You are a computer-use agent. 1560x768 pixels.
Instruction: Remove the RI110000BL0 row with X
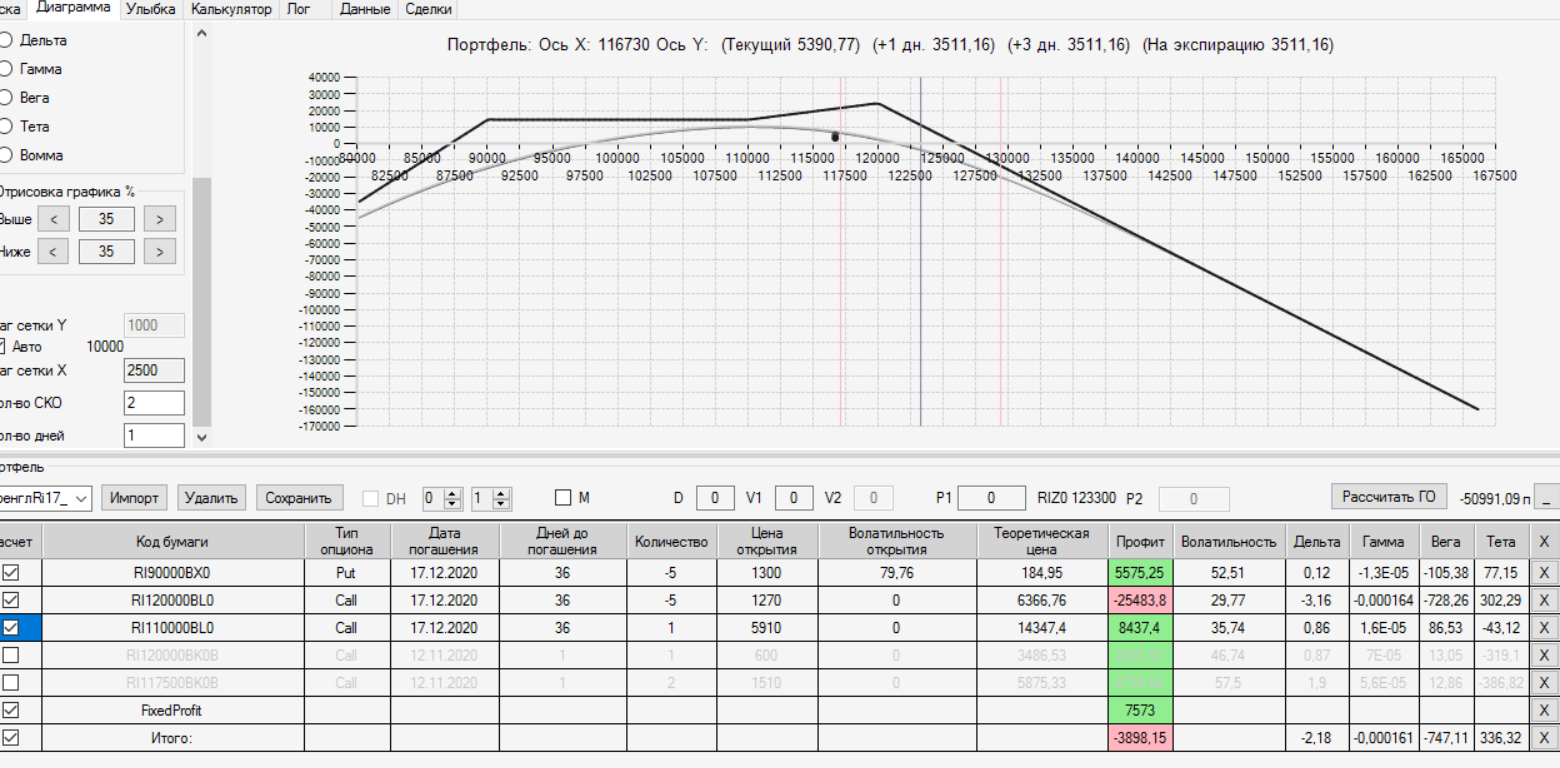click(1545, 628)
